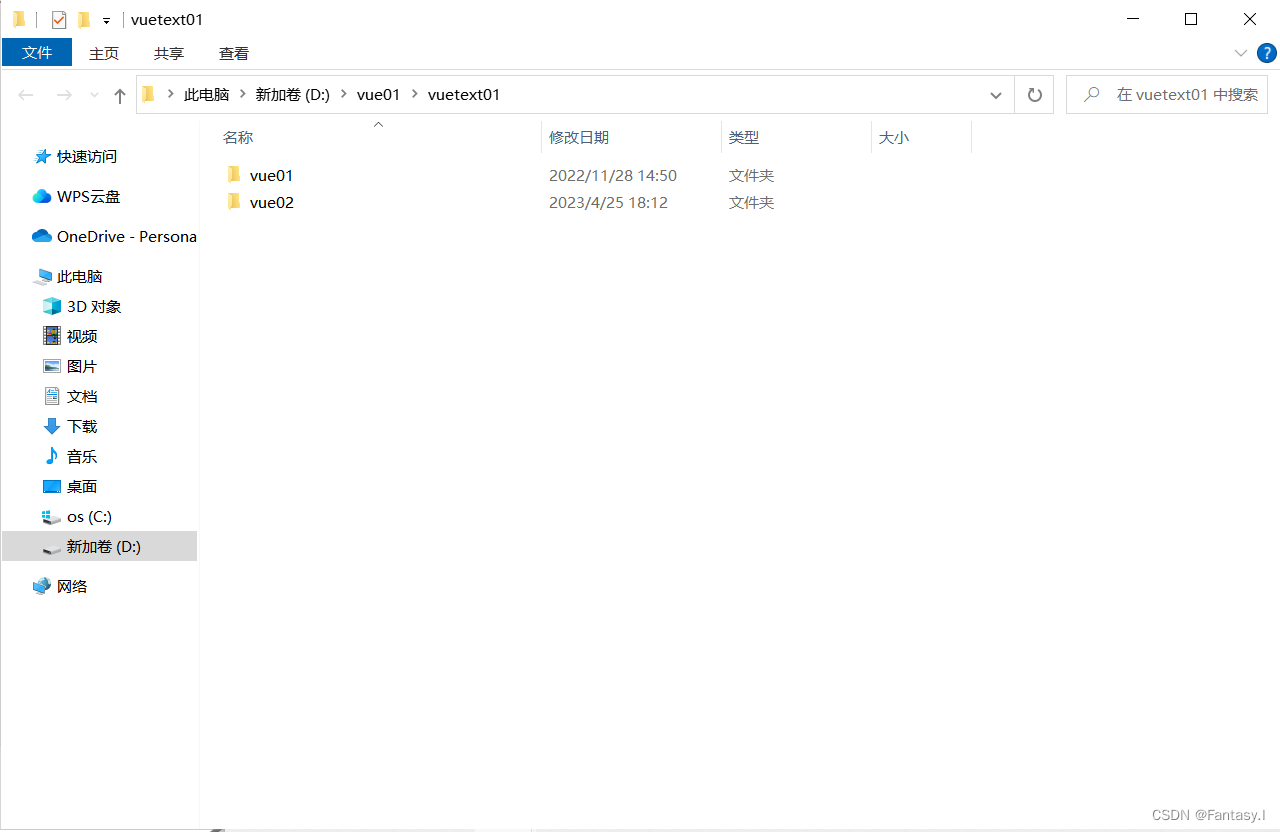Open 网络 in the navigation pane
The width and height of the screenshot is (1280, 832).
click(x=72, y=587)
